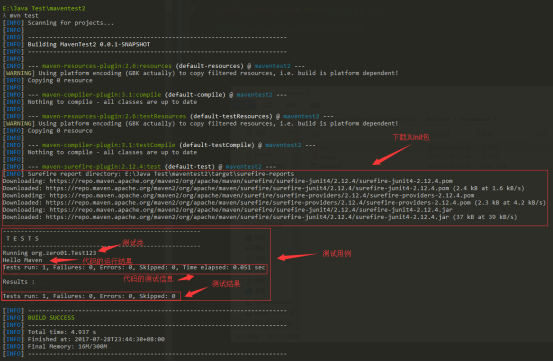Click the '(default-testResources)' goal text
Screen dimensions: 553x362
click(231, 116)
